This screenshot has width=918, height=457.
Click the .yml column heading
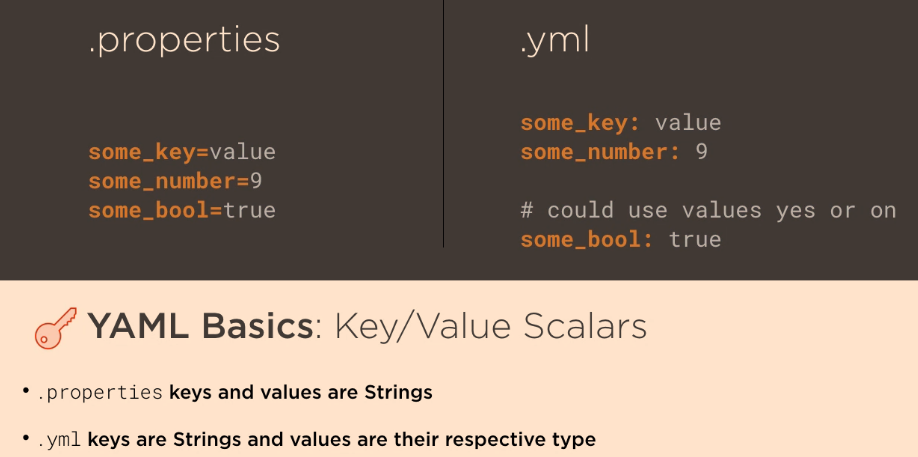pos(555,40)
